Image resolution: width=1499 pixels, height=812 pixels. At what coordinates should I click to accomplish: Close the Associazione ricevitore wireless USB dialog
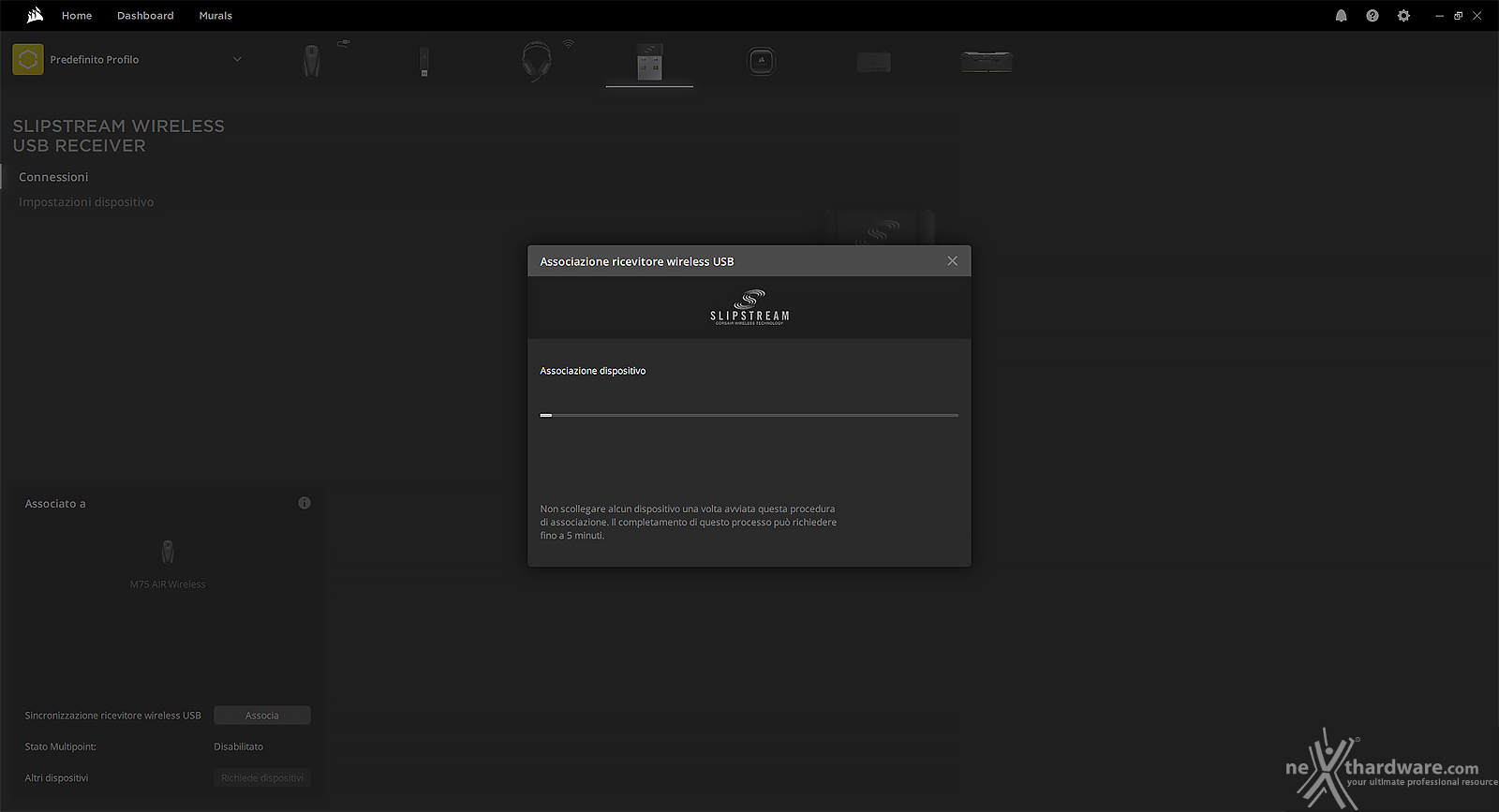coord(952,261)
